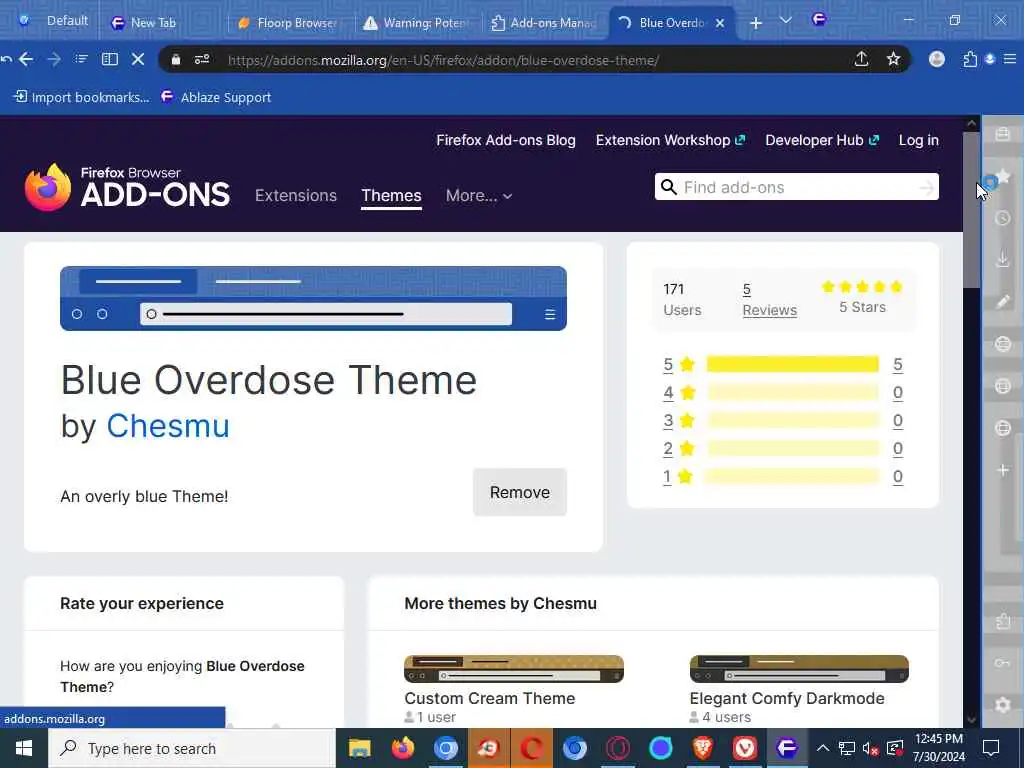This screenshot has height=768, width=1024.
Task: Open Firefox Add-ons Blog link
Action: (x=505, y=140)
